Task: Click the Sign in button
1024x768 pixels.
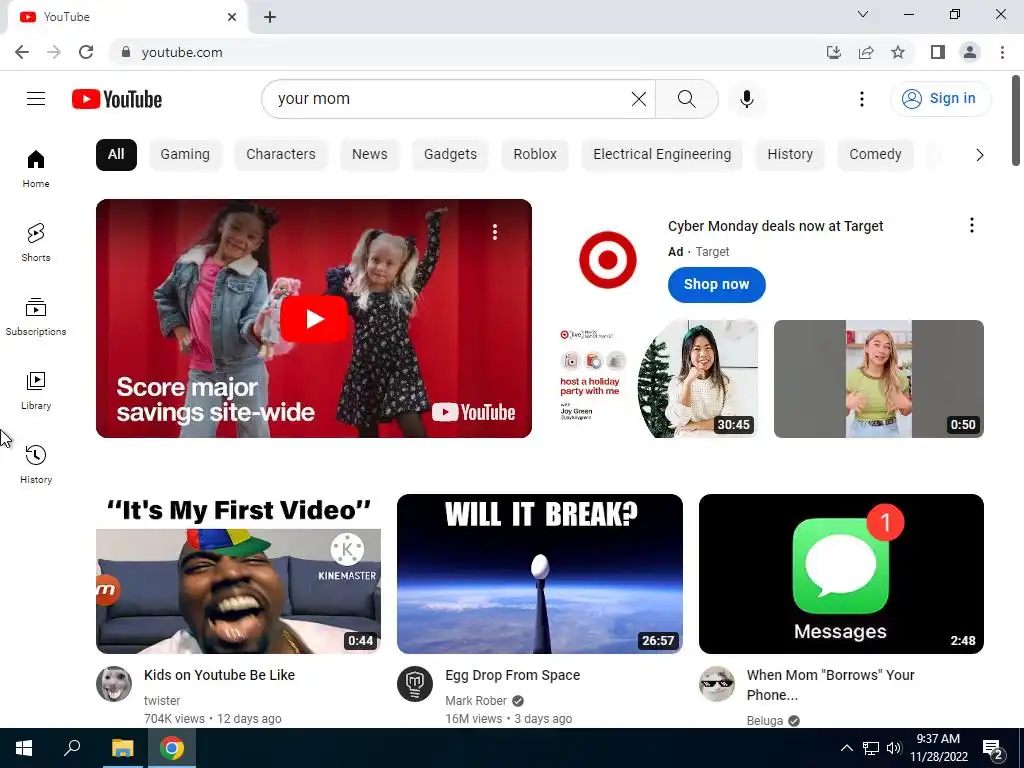Action: coord(940,99)
